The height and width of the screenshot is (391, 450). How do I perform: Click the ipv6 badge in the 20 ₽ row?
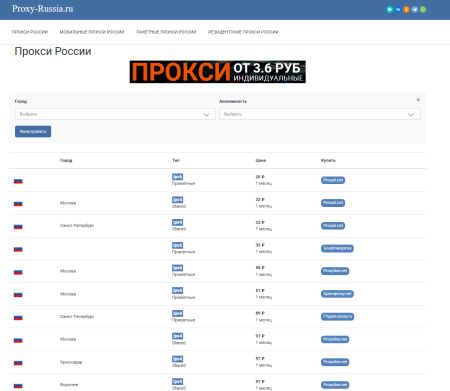point(177,177)
